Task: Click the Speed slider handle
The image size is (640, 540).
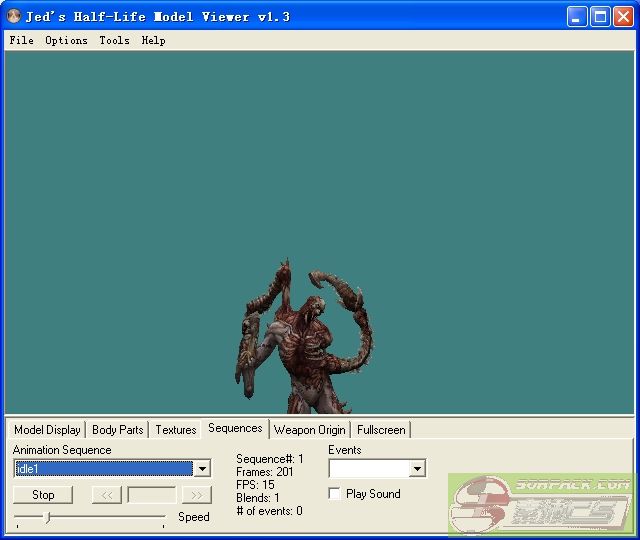Action: (47, 517)
